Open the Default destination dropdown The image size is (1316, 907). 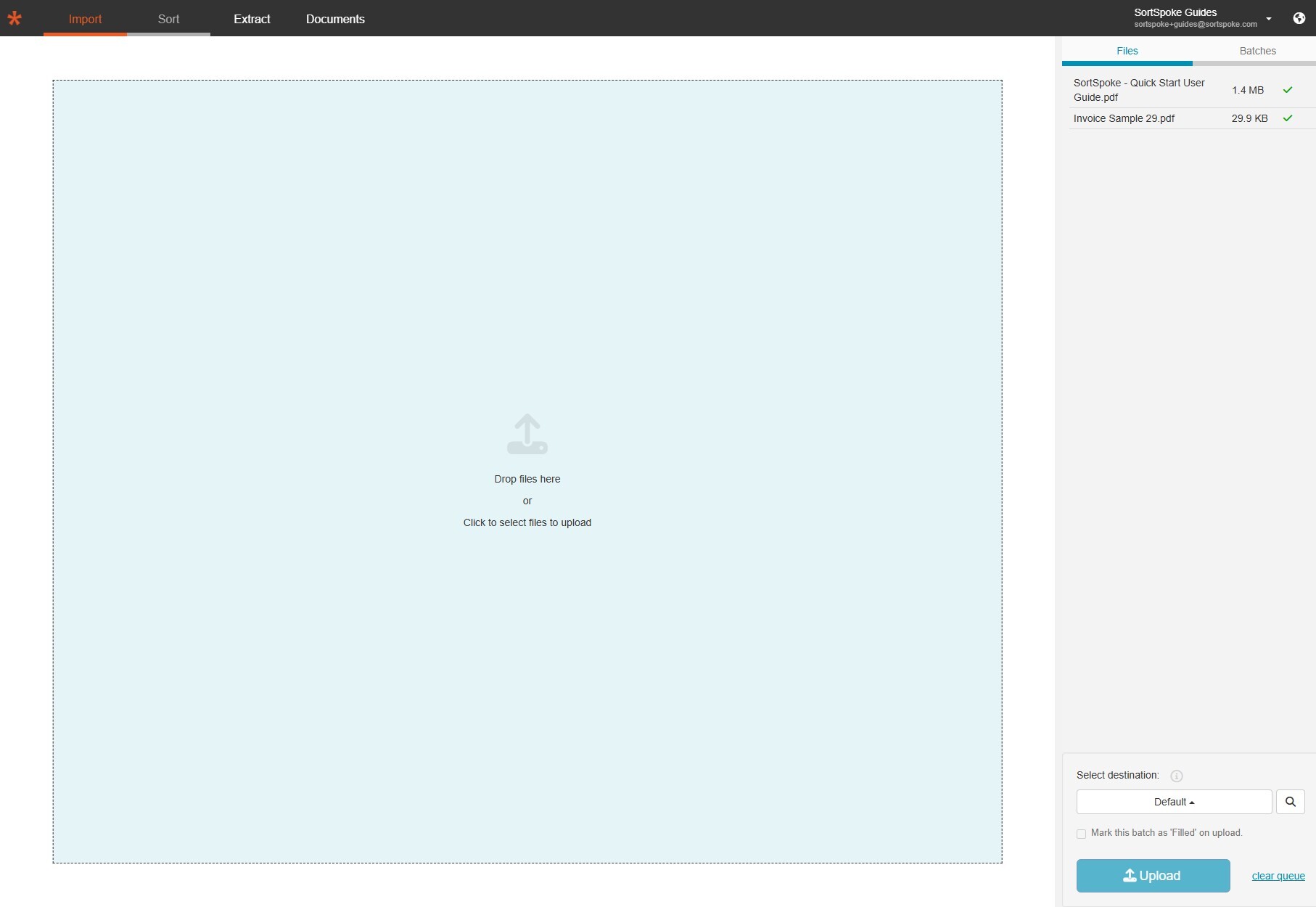pyautogui.click(x=1173, y=802)
